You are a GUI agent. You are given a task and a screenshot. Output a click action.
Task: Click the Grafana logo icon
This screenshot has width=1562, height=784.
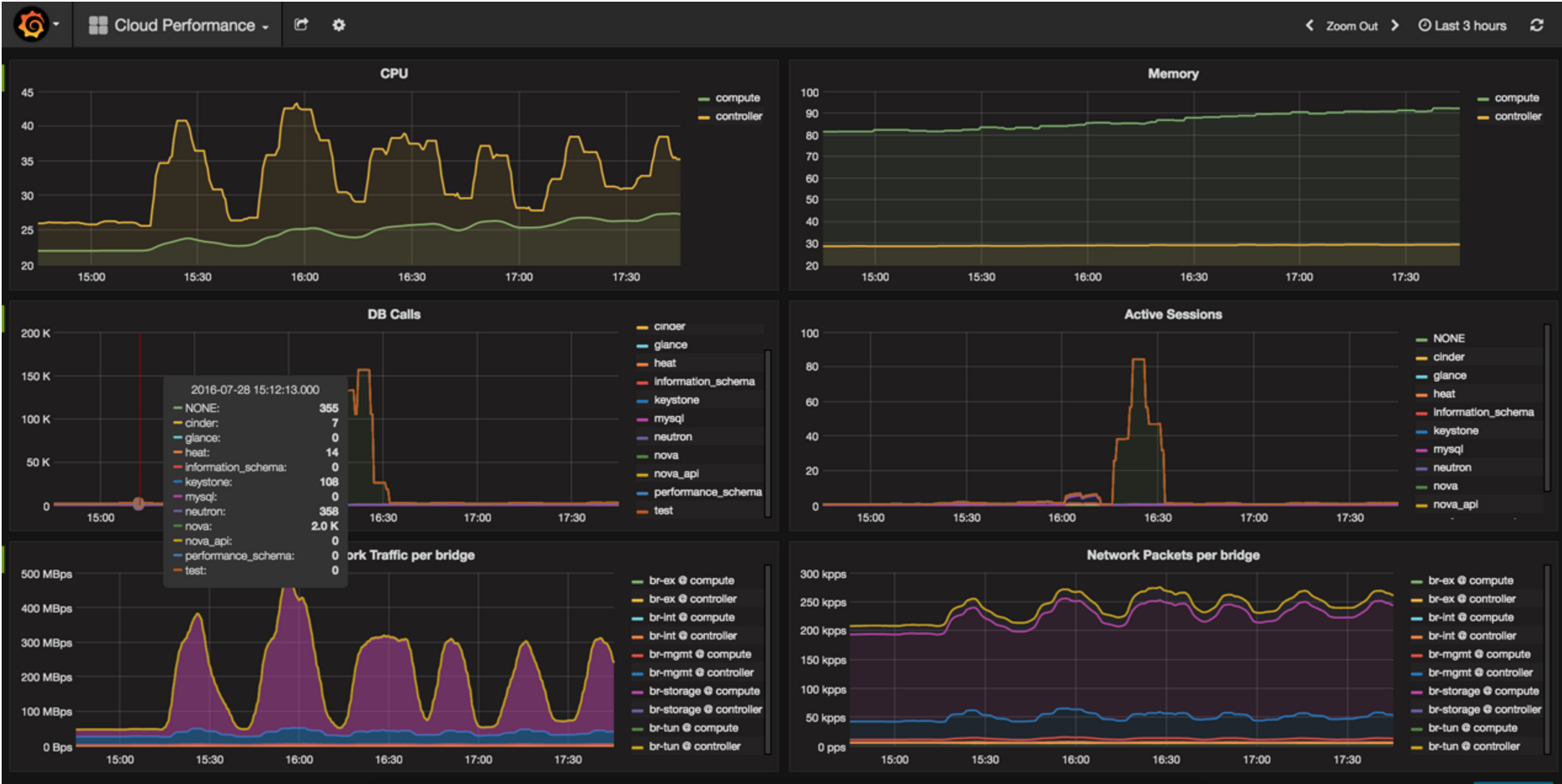click(x=32, y=25)
